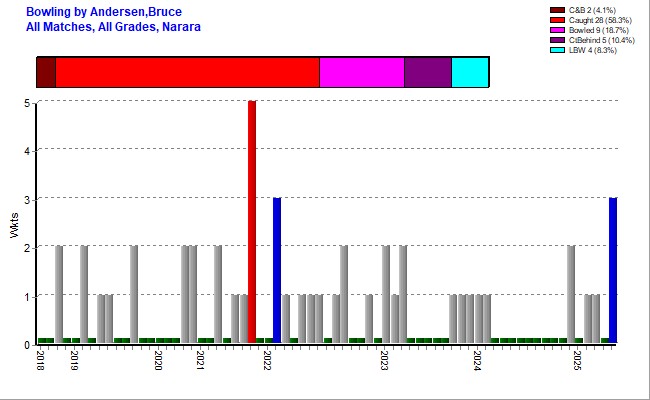Click the gray two-wicket bar just before 2025
Viewport: 650px width, 400px height.
point(571,294)
